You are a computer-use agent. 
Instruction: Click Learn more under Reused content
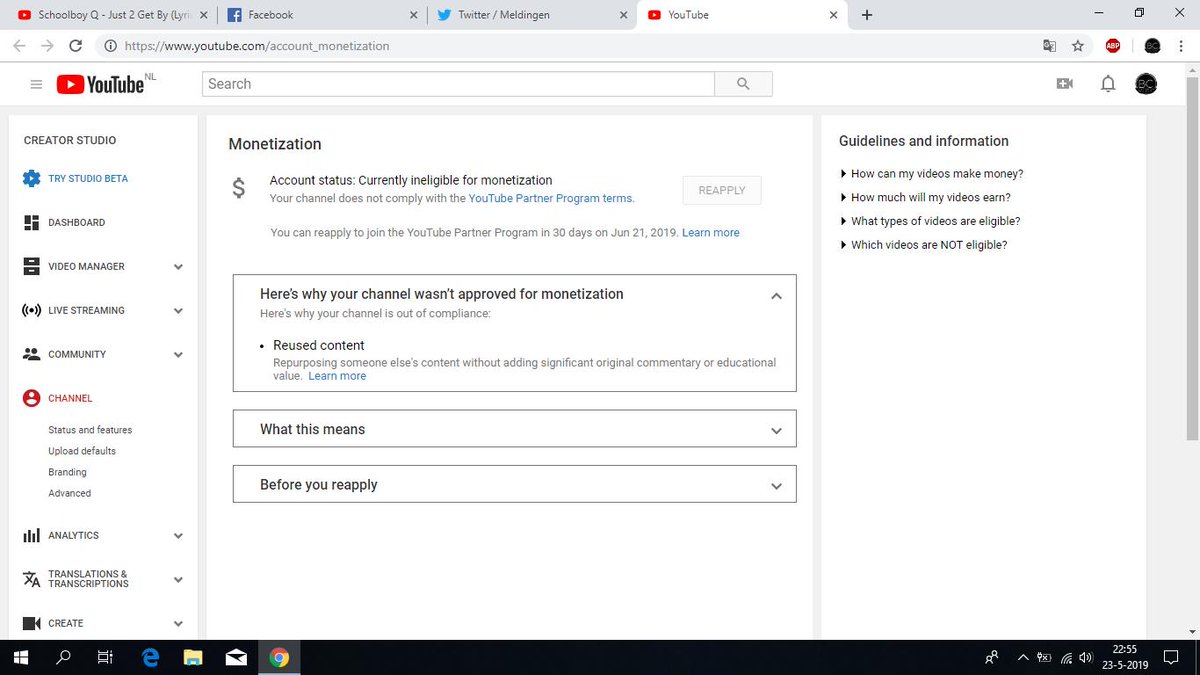[337, 376]
